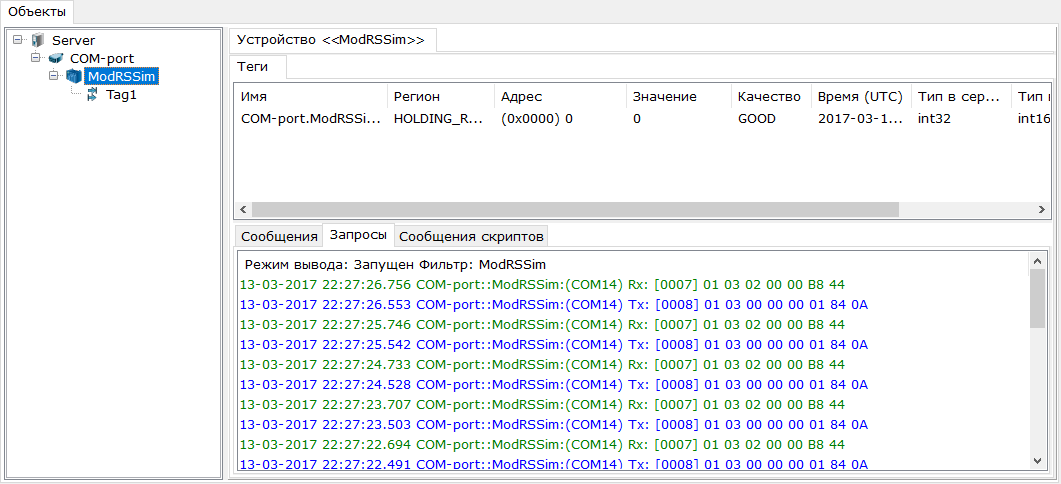Sort by the Значение column header
1061x484 pixels.
pos(679,97)
